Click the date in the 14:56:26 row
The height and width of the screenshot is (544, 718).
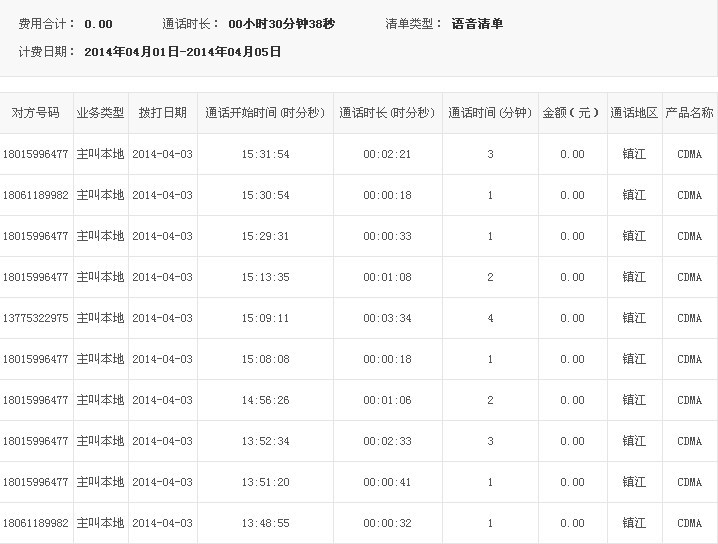(x=163, y=400)
